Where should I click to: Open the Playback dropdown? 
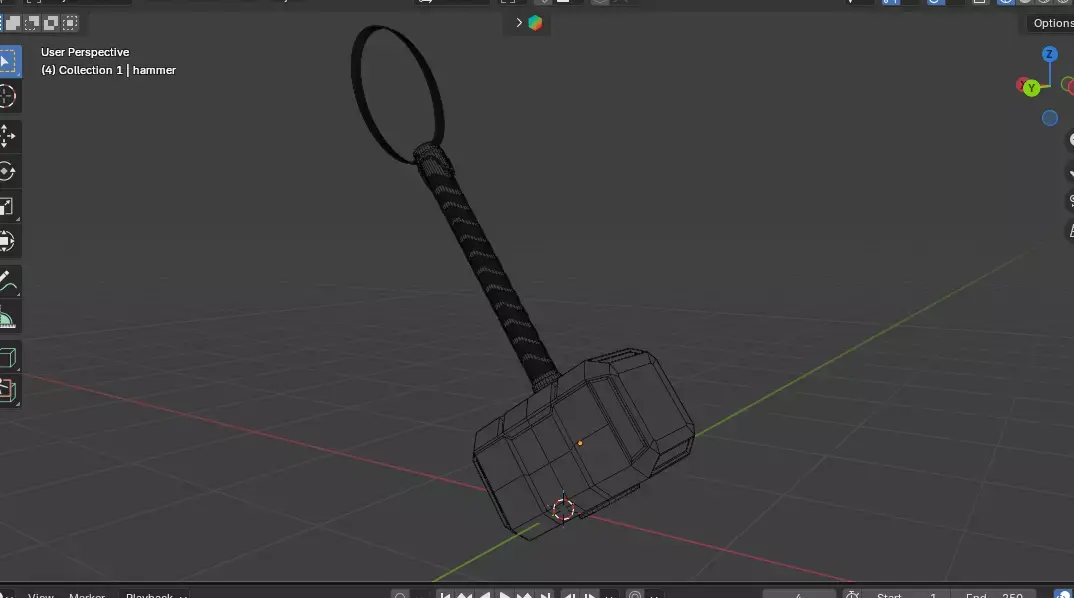pos(153,595)
